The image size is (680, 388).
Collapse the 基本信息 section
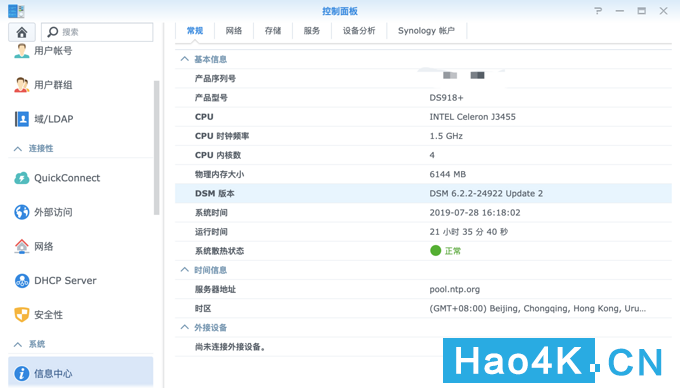(x=185, y=59)
